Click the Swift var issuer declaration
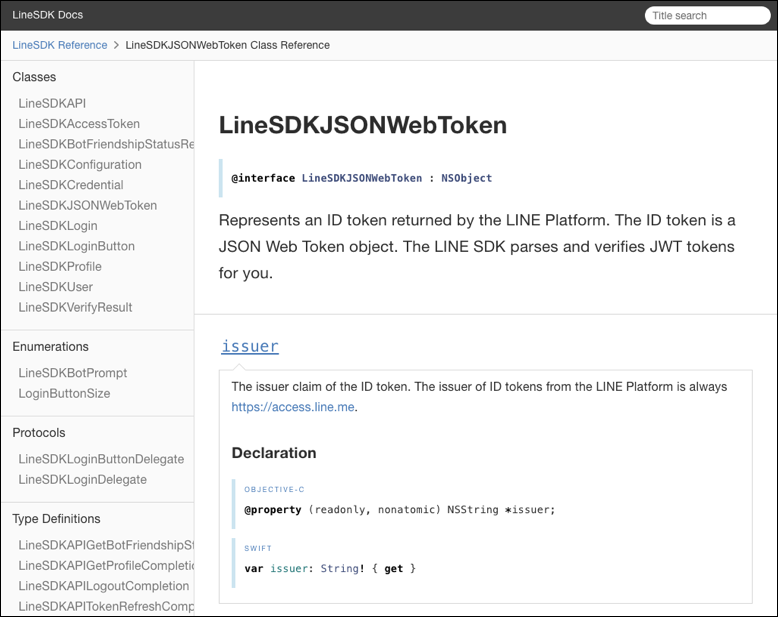The height and width of the screenshot is (617, 778). (x=330, y=568)
